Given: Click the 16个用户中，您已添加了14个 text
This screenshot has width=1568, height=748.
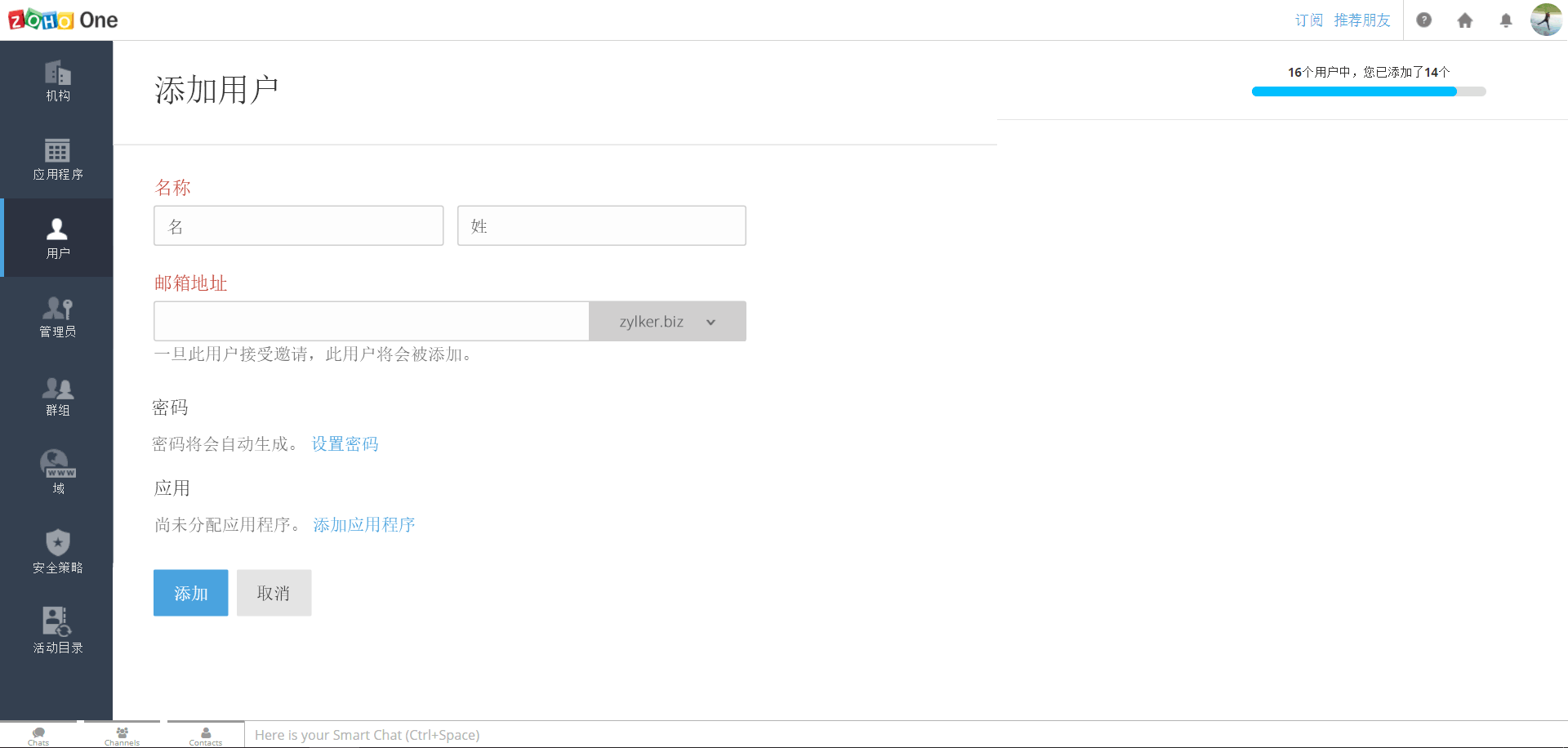Looking at the screenshot, I should [x=1369, y=72].
